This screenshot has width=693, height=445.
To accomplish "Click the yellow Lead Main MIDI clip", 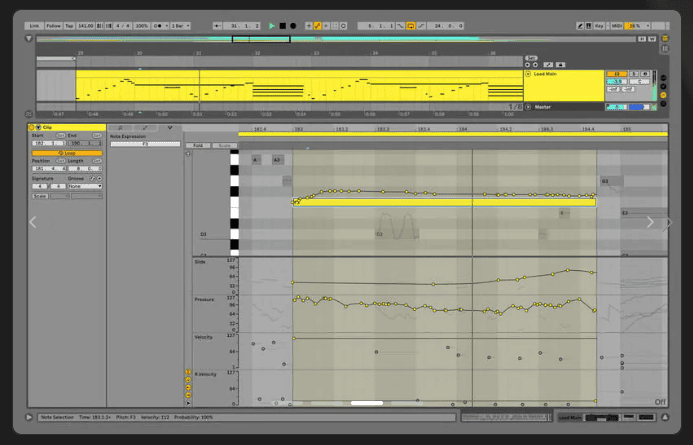I will (x=300, y=85).
